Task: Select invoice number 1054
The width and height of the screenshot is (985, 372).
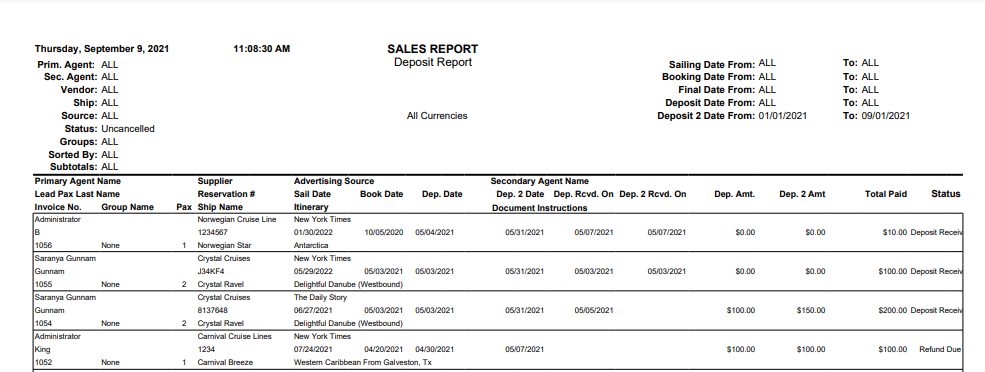Action: (x=43, y=324)
